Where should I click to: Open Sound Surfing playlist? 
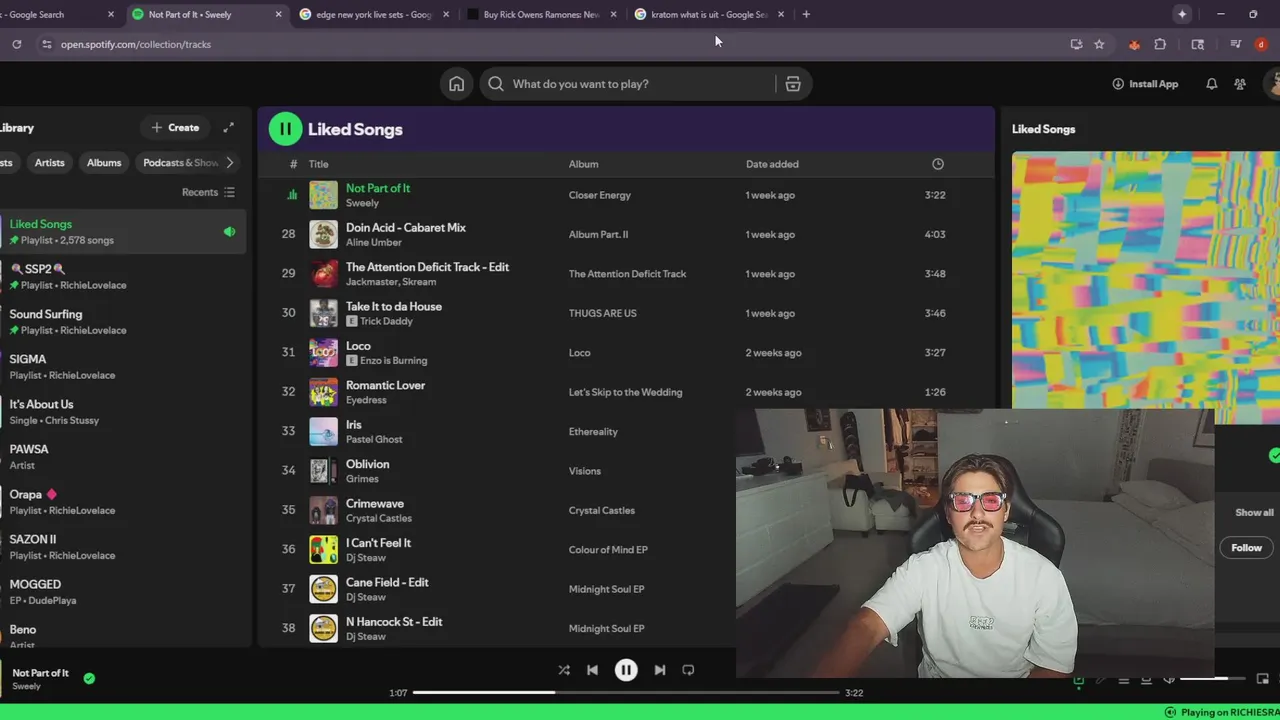(122, 322)
